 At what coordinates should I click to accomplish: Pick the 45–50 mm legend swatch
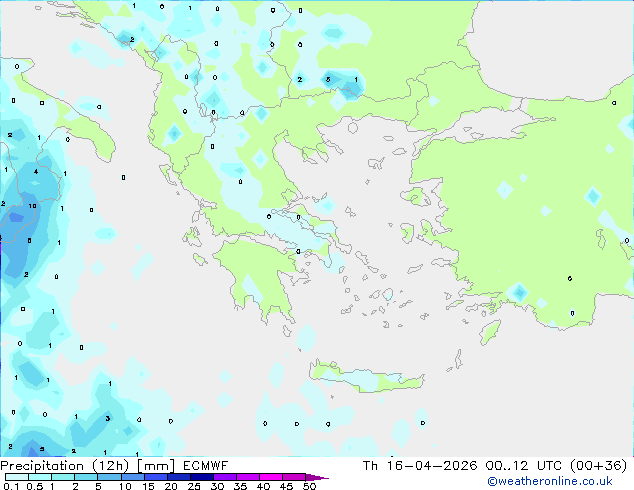point(294,477)
